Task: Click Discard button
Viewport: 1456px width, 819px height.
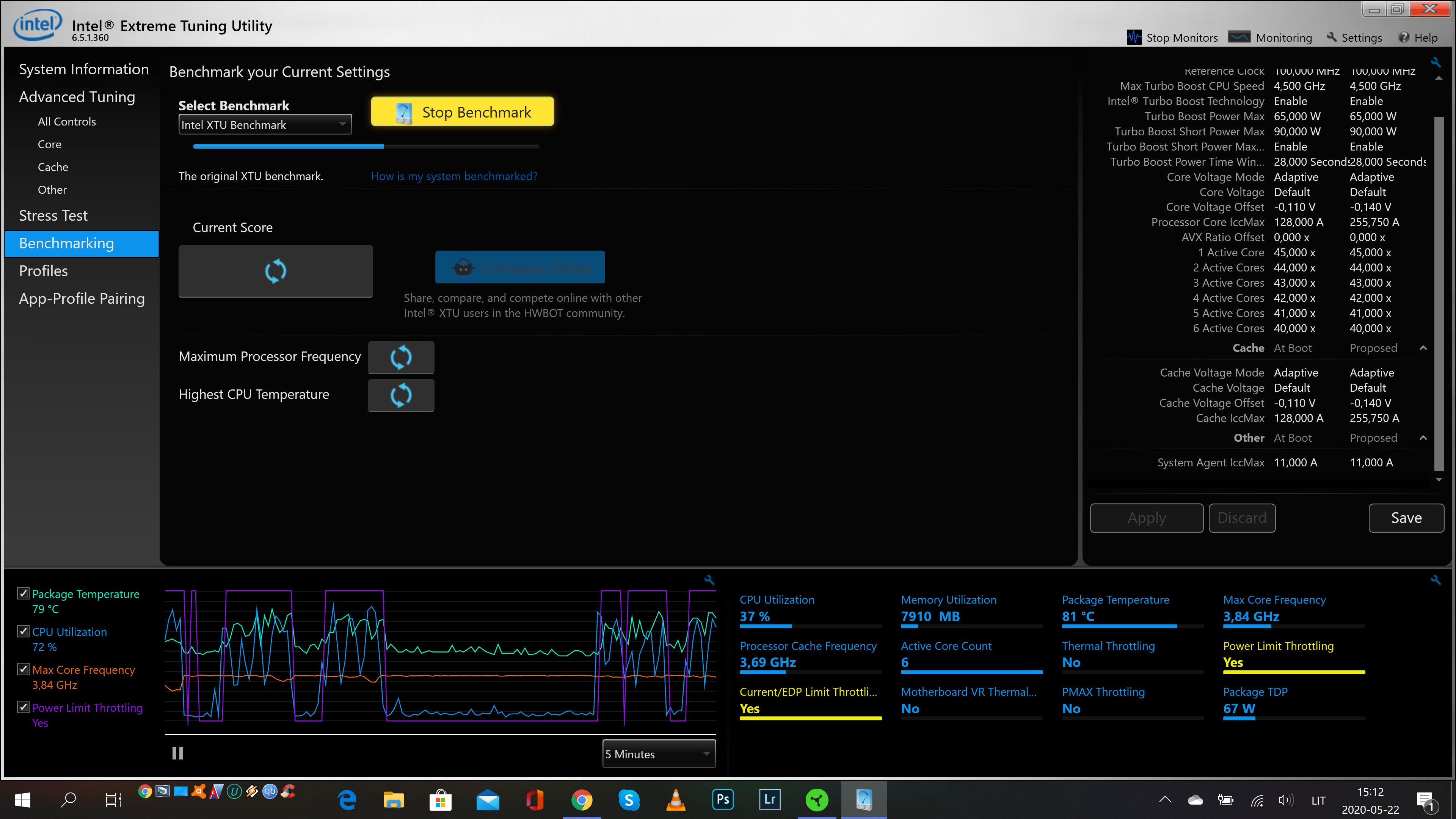Action: point(1242,518)
